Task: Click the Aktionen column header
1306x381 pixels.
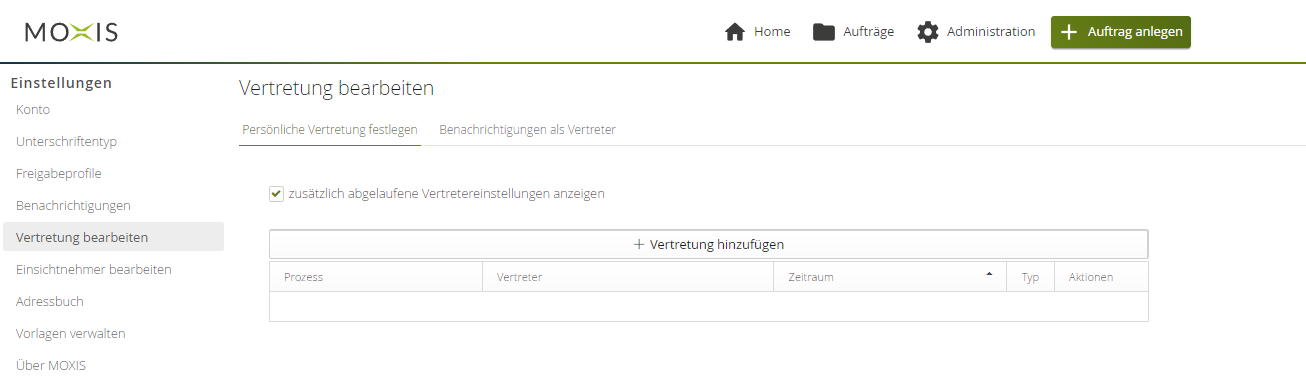Action: click(1101, 277)
